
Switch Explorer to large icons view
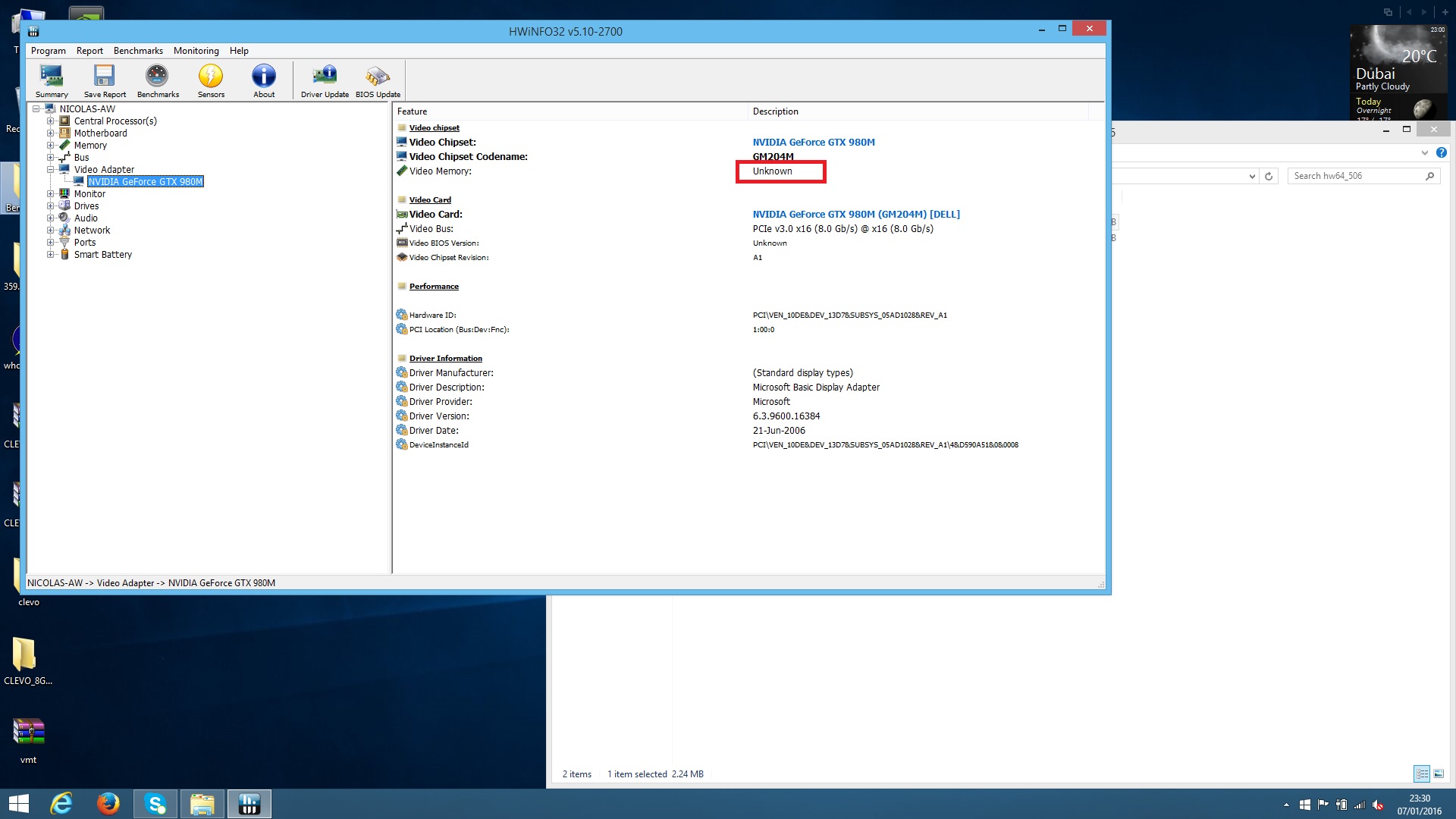tap(1439, 773)
